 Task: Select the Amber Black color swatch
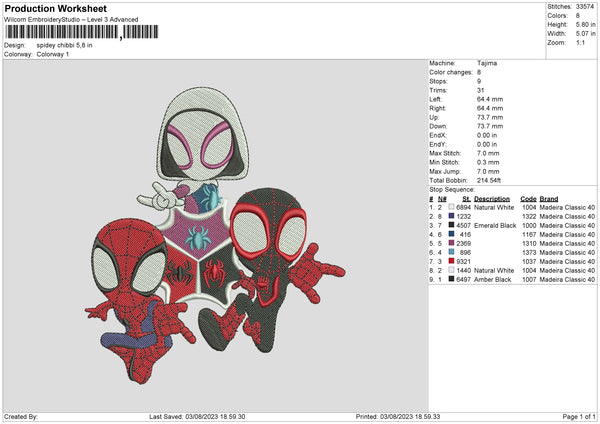[x=451, y=279]
